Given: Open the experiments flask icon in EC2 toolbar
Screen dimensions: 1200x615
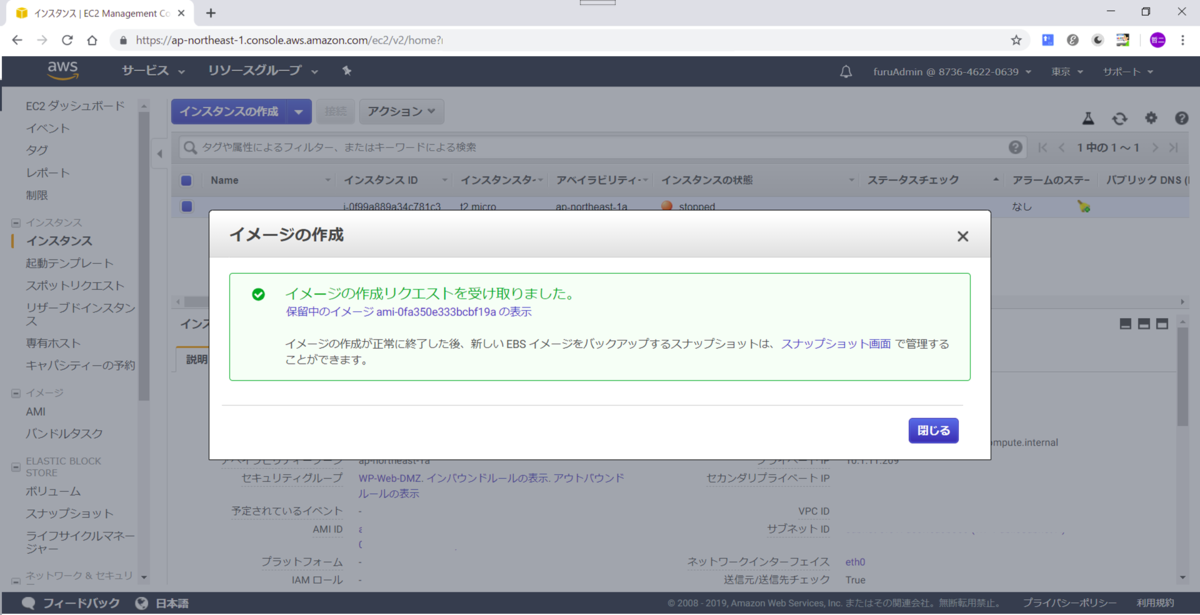Looking at the screenshot, I should (x=1088, y=118).
